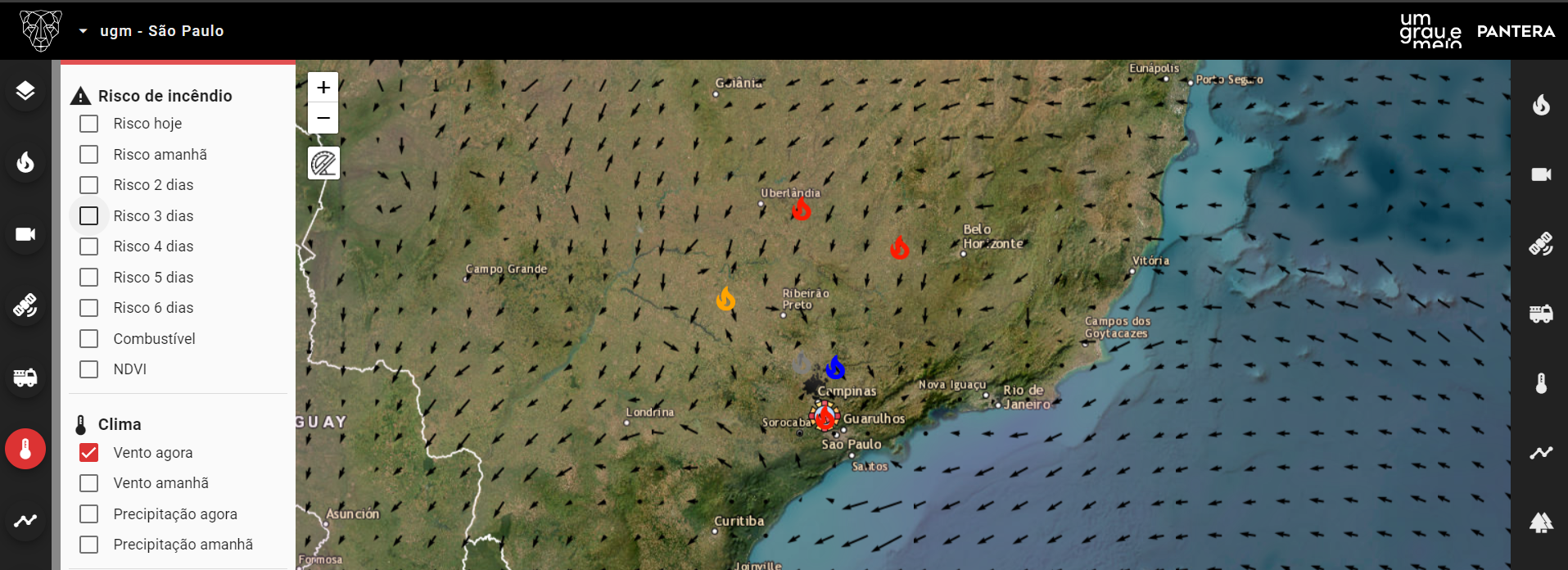Enable the Risco 3 dias checkbox
Screen dimensions: 1568x570
click(88, 215)
